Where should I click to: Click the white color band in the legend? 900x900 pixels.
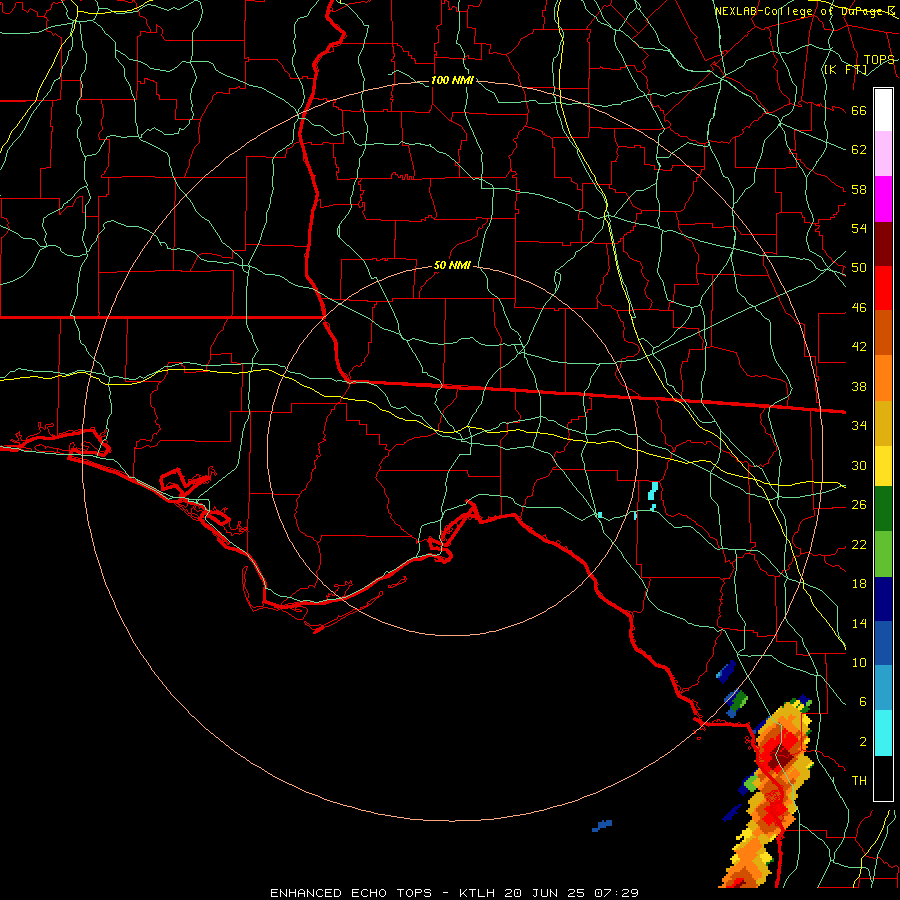tap(883, 110)
